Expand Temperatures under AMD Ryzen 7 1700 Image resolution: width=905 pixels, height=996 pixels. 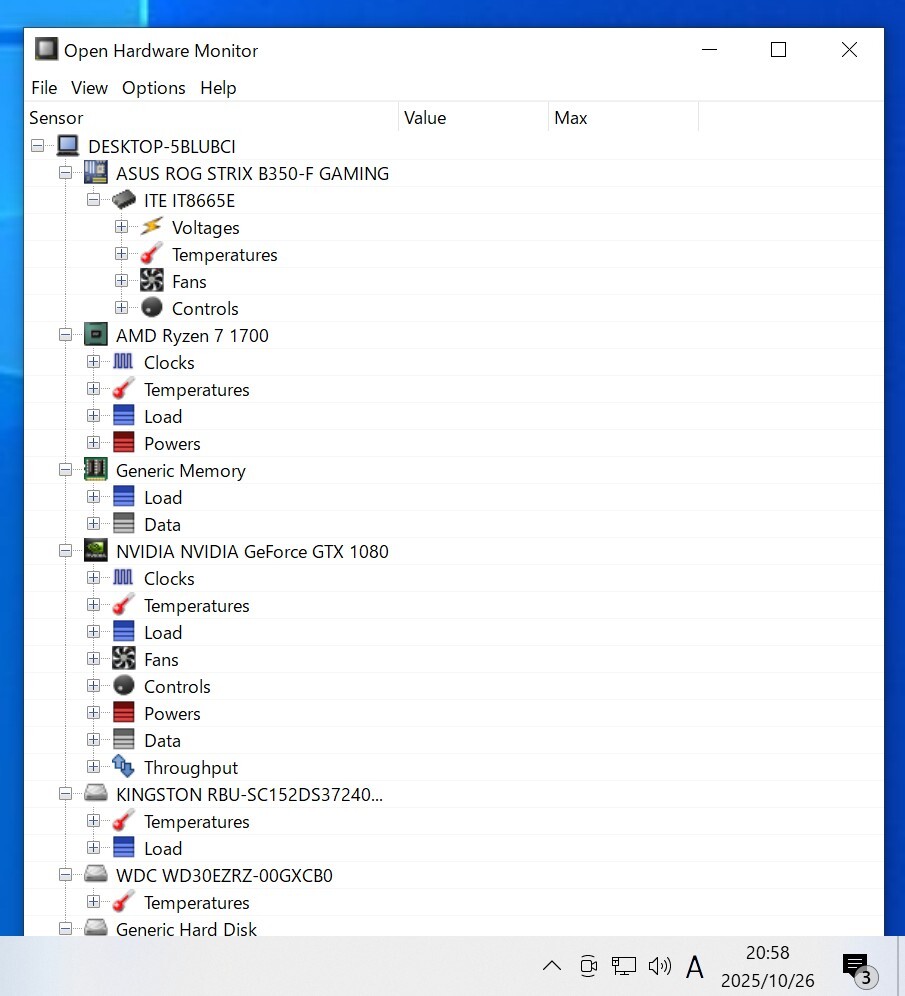click(93, 389)
